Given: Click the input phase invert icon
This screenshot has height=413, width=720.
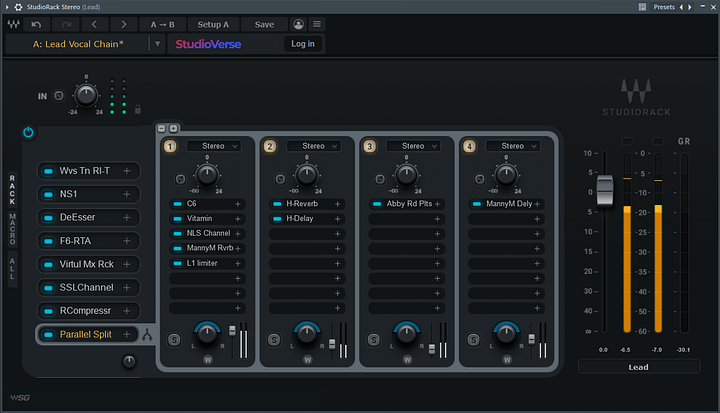Looking at the screenshot, I should [58, 96].
